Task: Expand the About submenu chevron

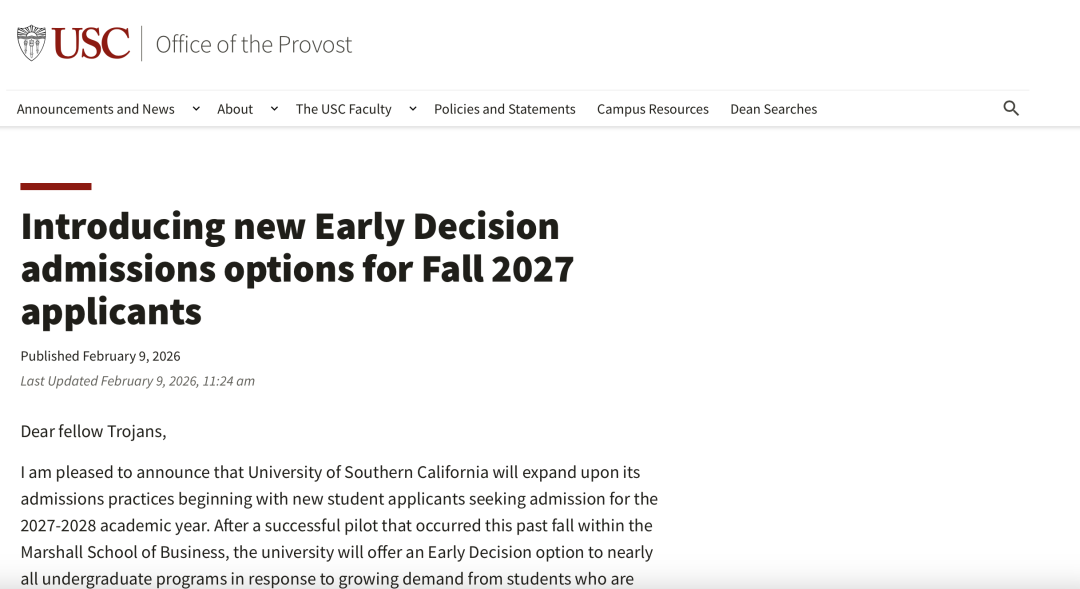Action: point(274,108)
